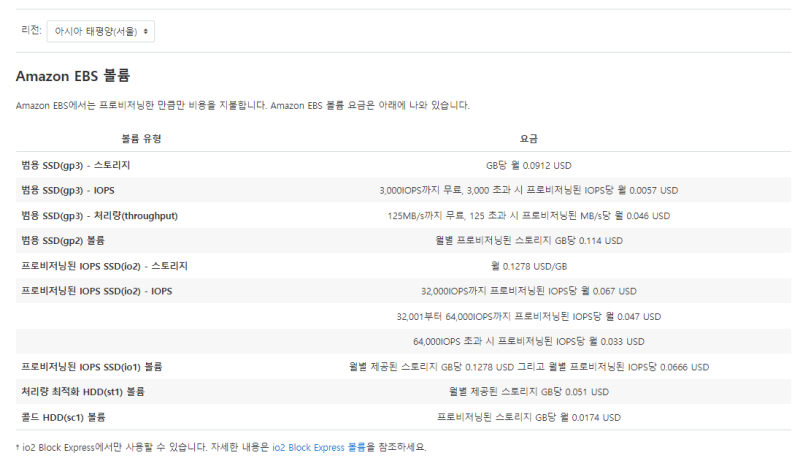
Task: Click the gp3 IOPS price mentioning 0.0057 USD
Action: [529, 191]
